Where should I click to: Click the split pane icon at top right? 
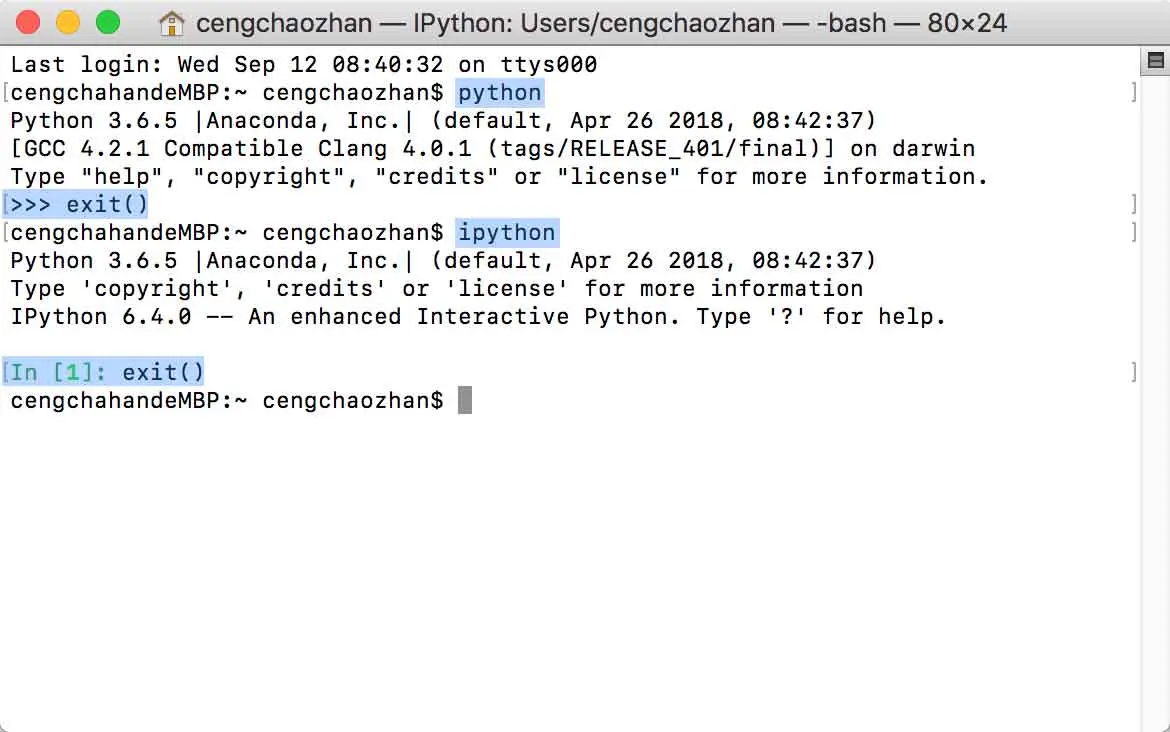(x=1154, y=60)
